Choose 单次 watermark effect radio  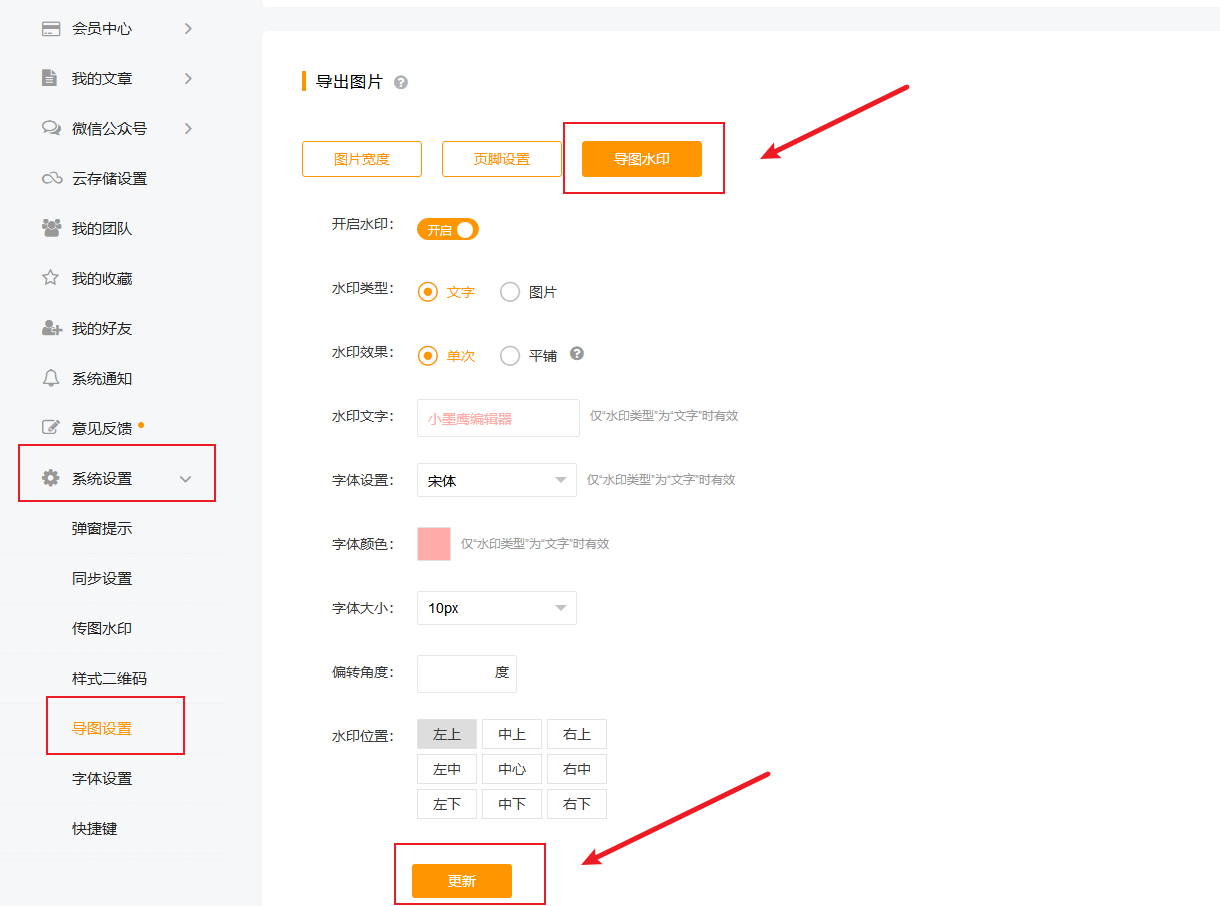428,355
